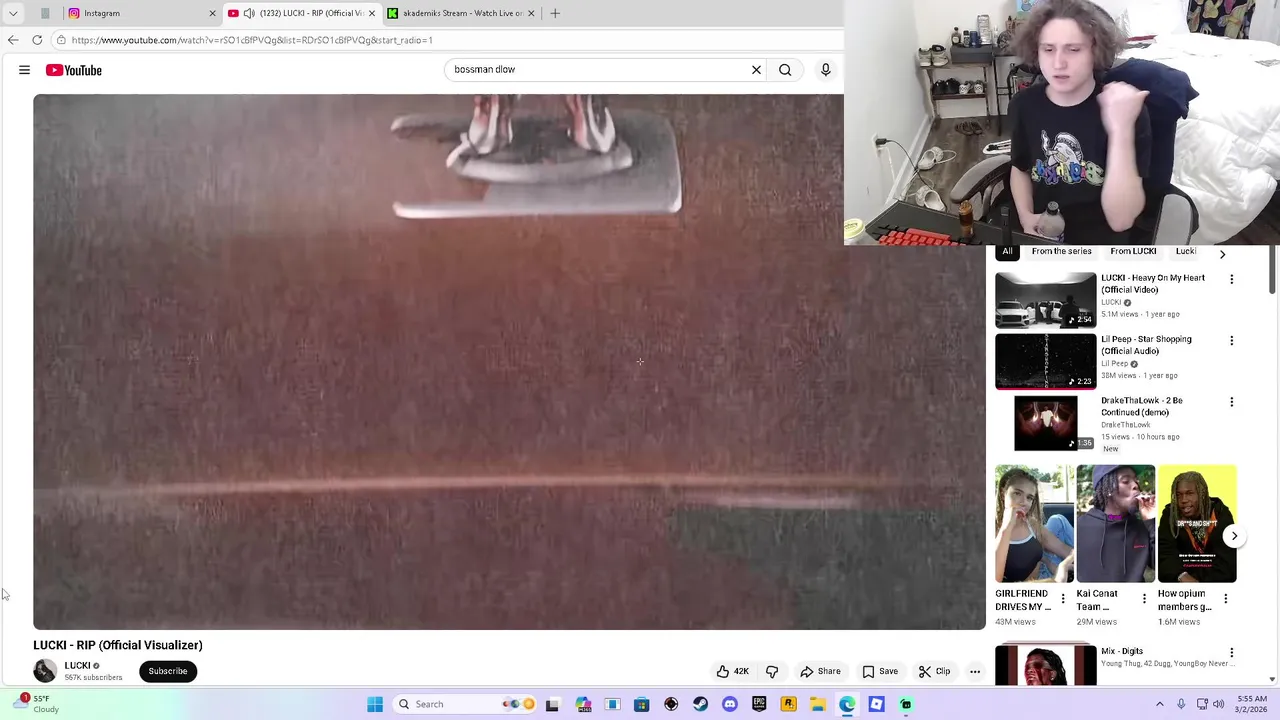1280x720 pixels.
Task: Open Discord from the taskbar
Action: 729,704
